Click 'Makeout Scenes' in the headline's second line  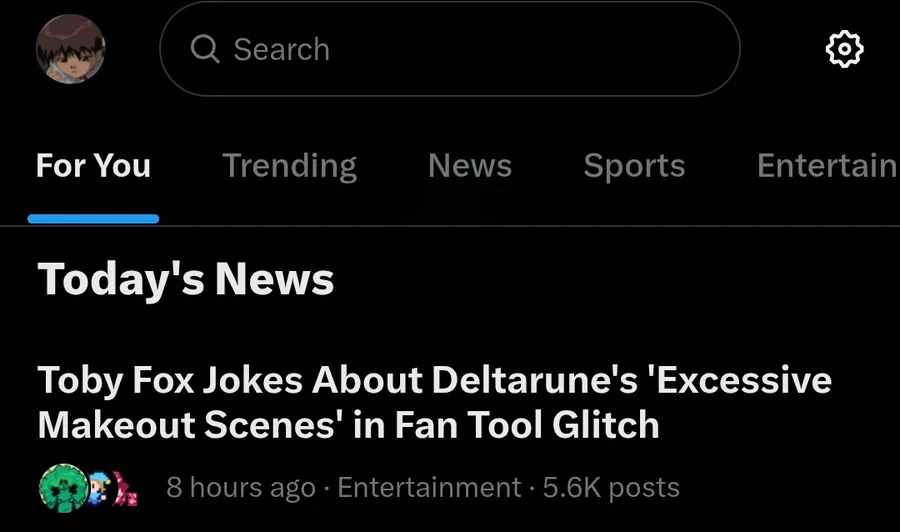coord(185,425)
